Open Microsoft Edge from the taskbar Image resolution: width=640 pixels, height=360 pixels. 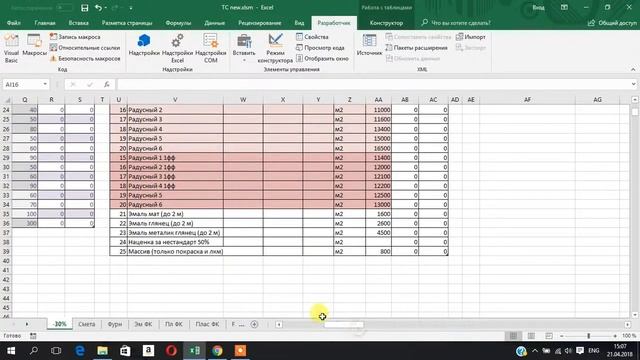[80, 351]
